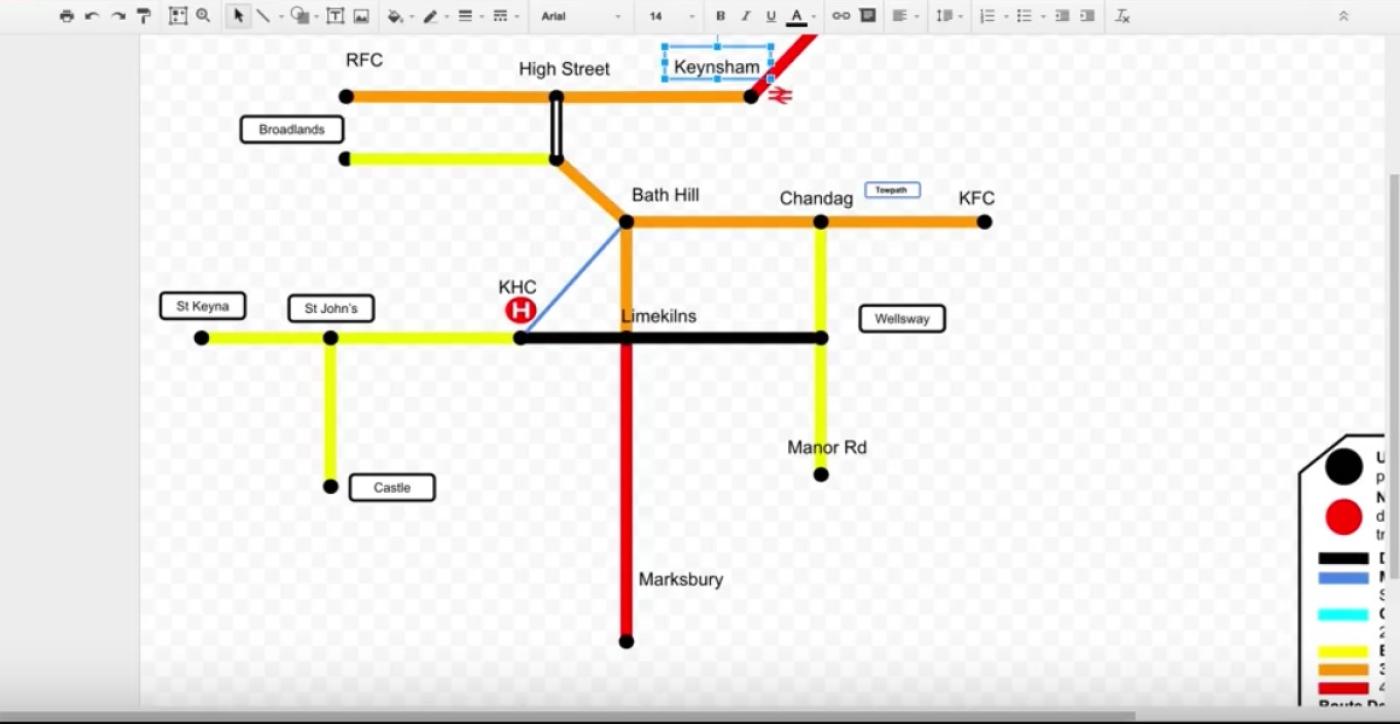Add a comment
The height and width of the screenshot is (724, 1400).
click(x=869, y=16)
